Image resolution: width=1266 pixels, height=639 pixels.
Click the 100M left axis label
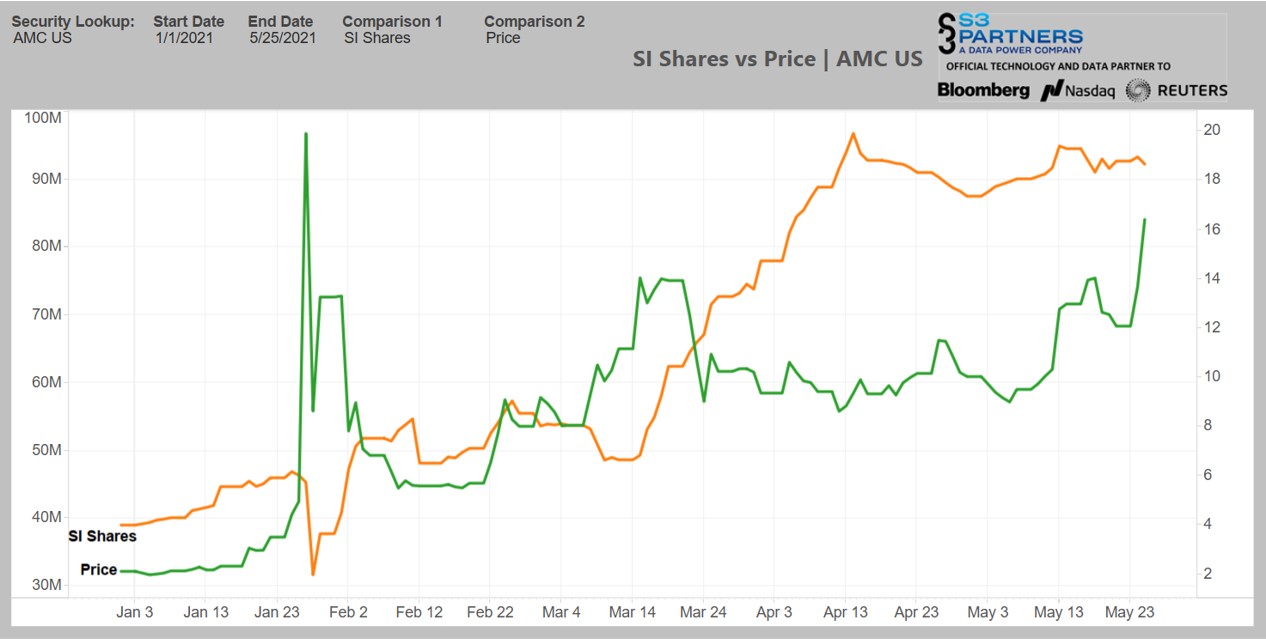point(43,118)
